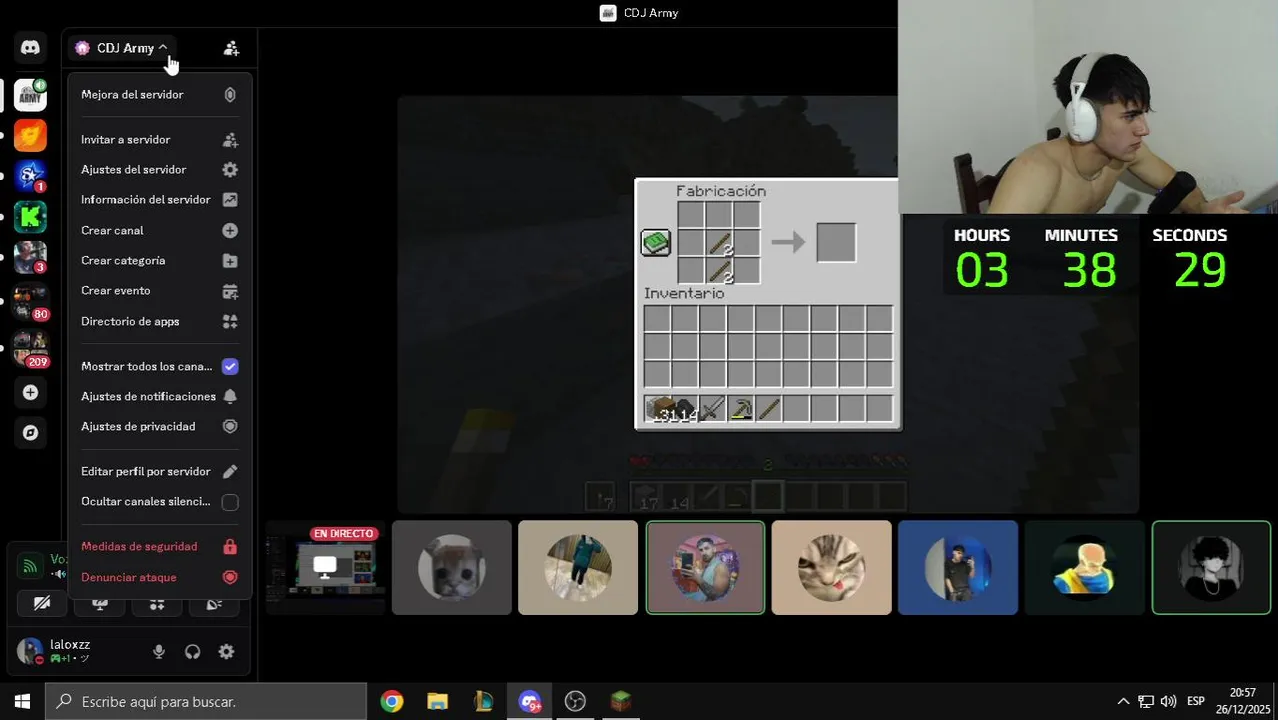Open Ajustes del servidor

click(160, 170)
